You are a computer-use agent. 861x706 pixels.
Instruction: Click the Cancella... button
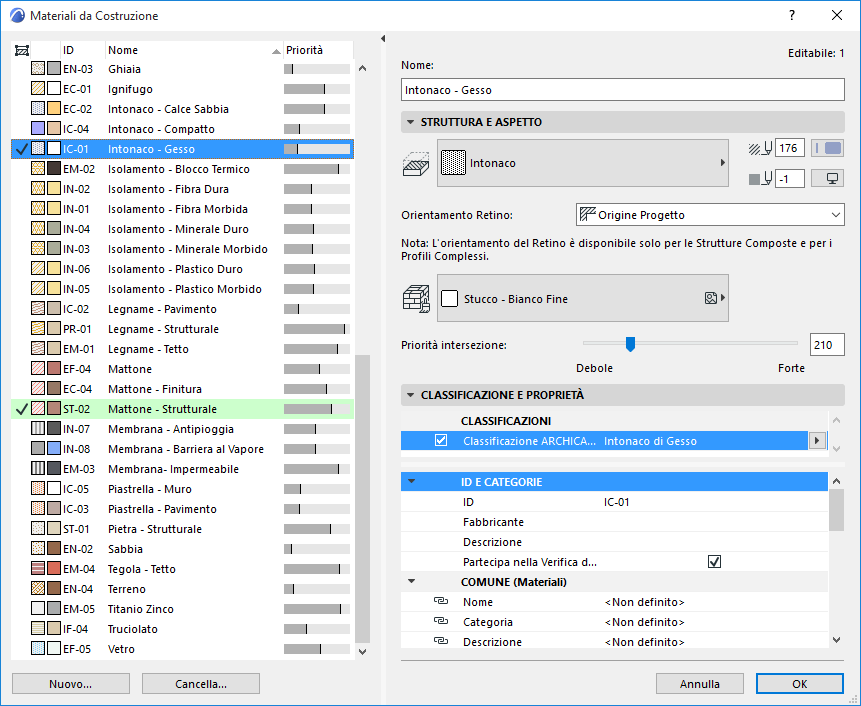[200, 683]
